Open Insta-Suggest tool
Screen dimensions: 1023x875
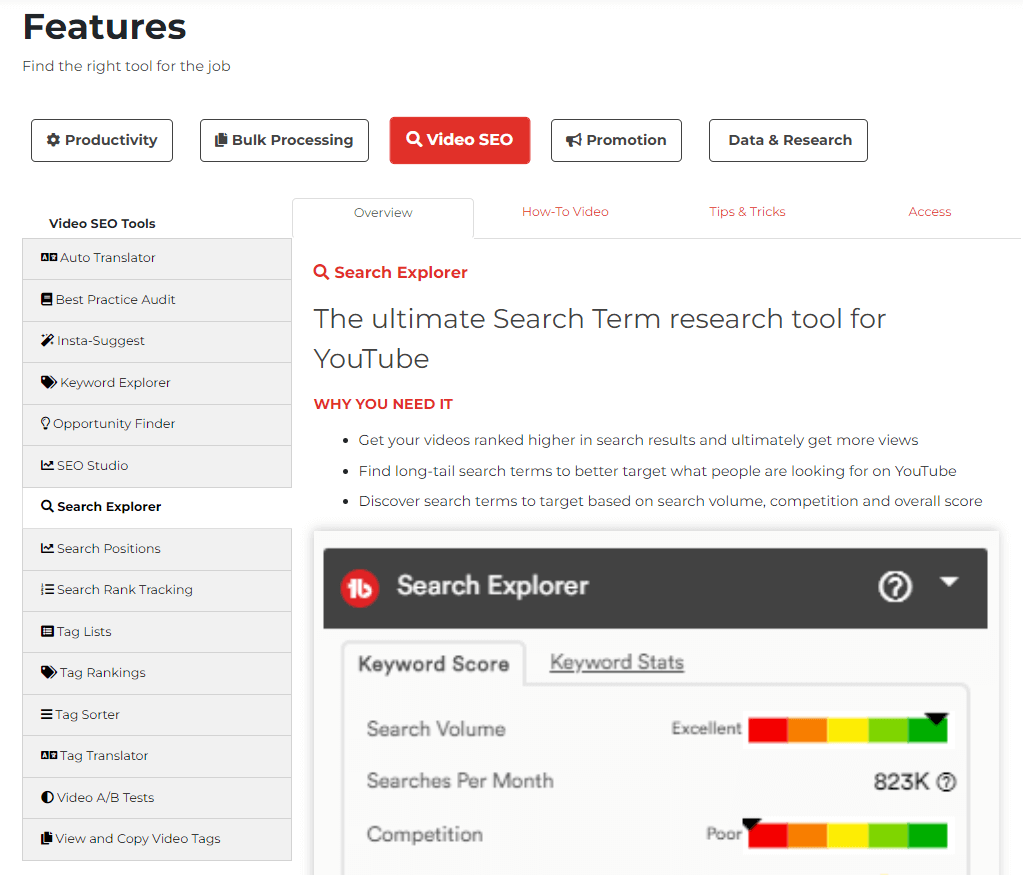[157, 341]
